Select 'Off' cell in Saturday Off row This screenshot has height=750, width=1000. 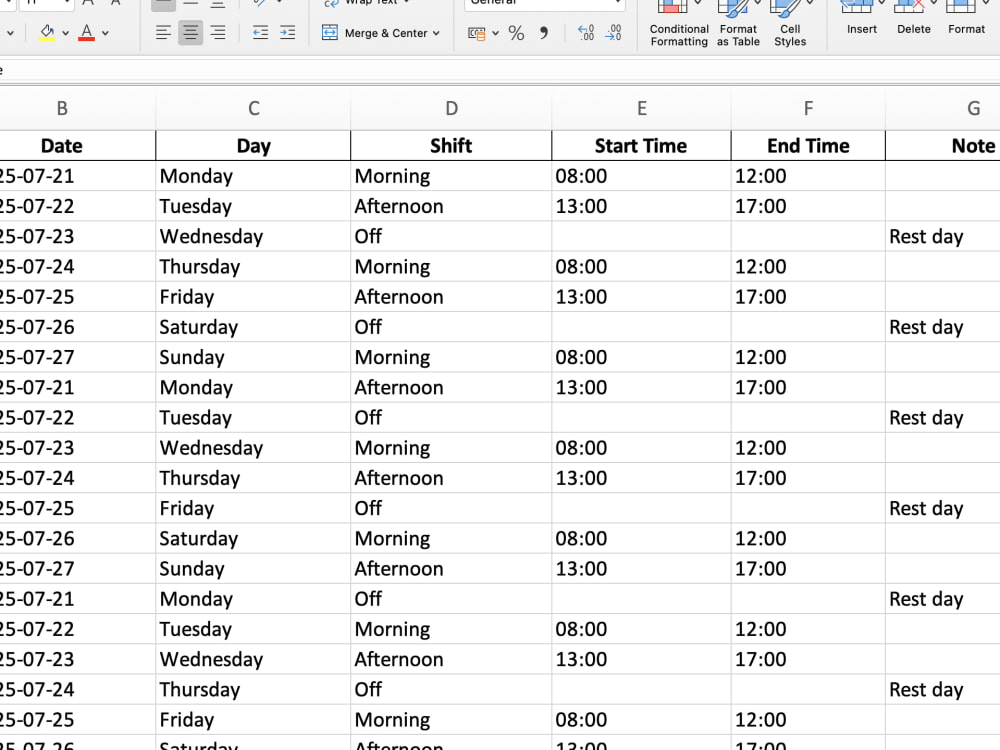[451, 327]
